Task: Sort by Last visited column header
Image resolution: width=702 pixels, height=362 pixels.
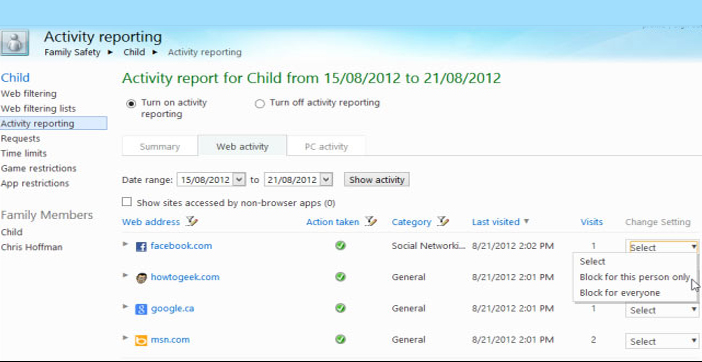Action: [x=496, y=221]
